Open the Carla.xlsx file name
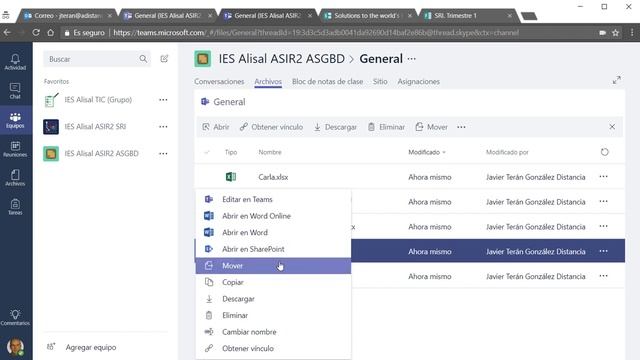Image resolution: width=640 pixels, height=360 pixels. tap(273, 177)
